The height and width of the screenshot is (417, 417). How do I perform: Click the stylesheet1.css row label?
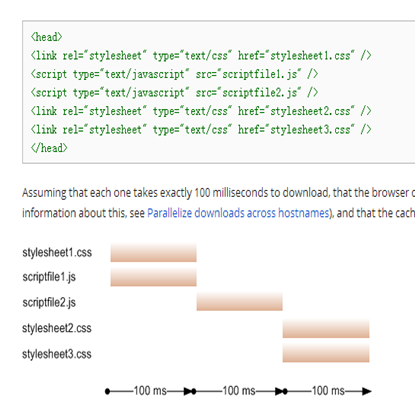pos(57,253)
